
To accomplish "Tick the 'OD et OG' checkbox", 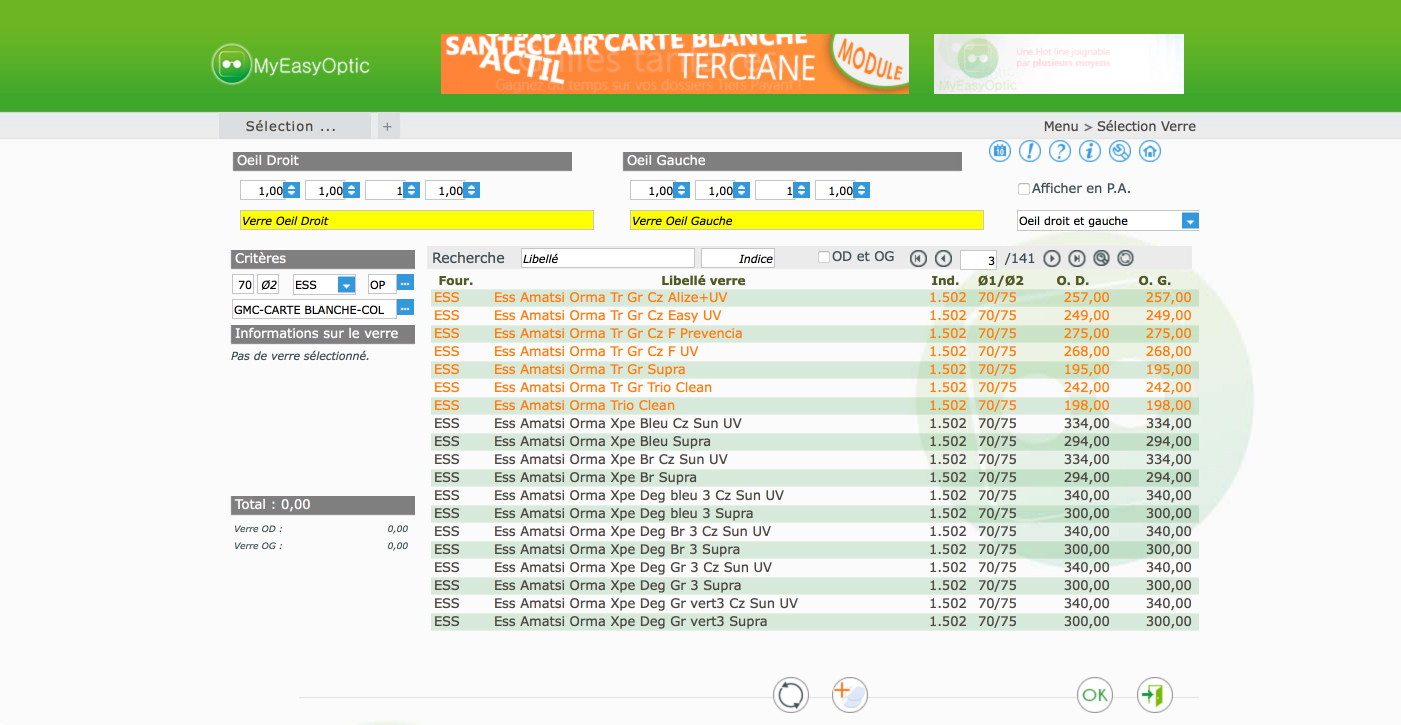I will (x=824, y=257).
